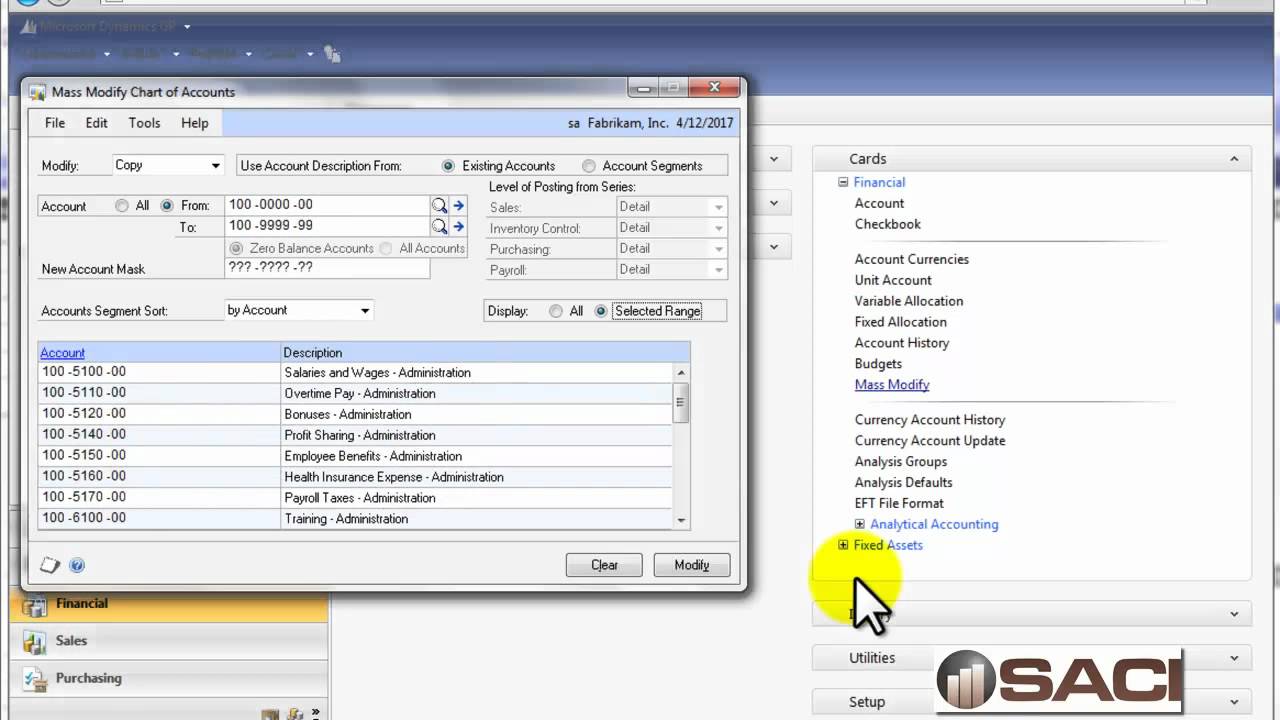
Task: Open the Sales posting level dropdown
Action: click(x=718, y=207)
